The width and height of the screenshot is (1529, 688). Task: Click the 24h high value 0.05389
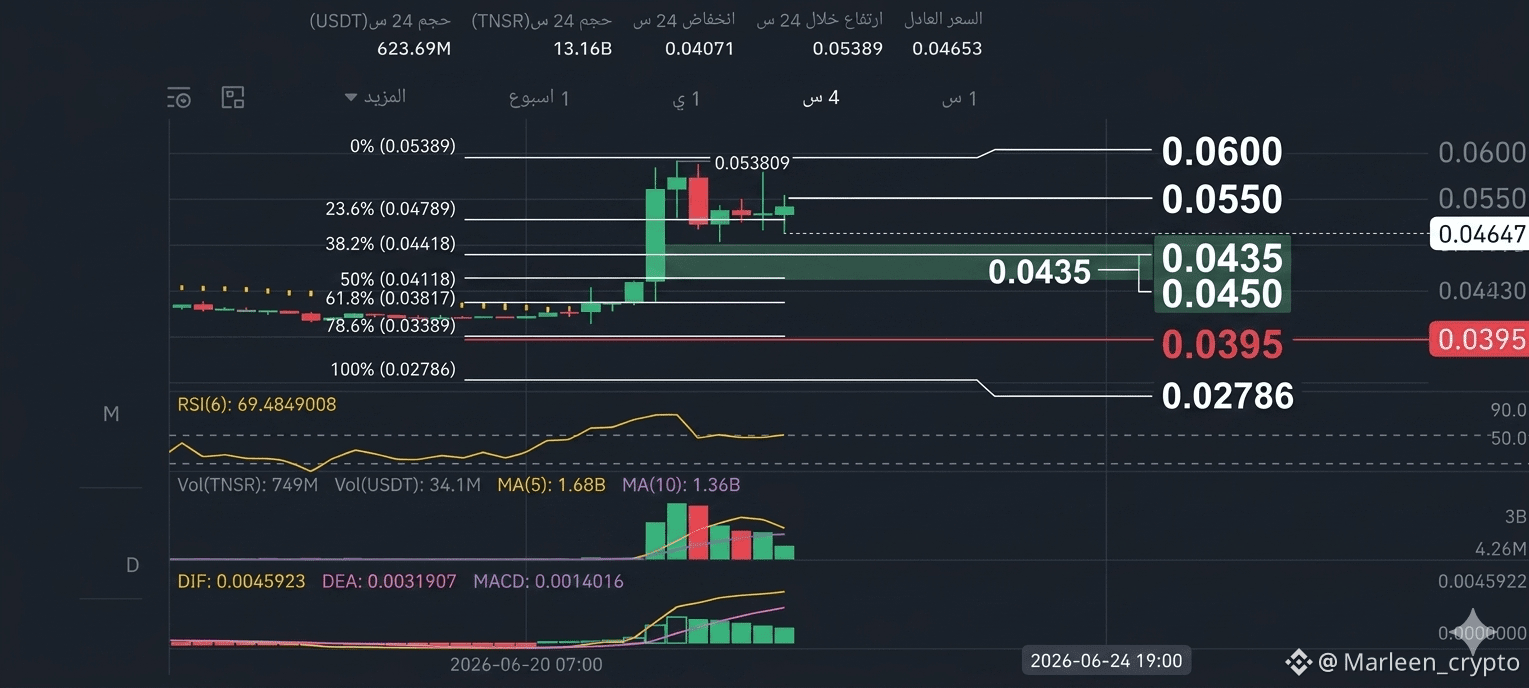point(848,48)
